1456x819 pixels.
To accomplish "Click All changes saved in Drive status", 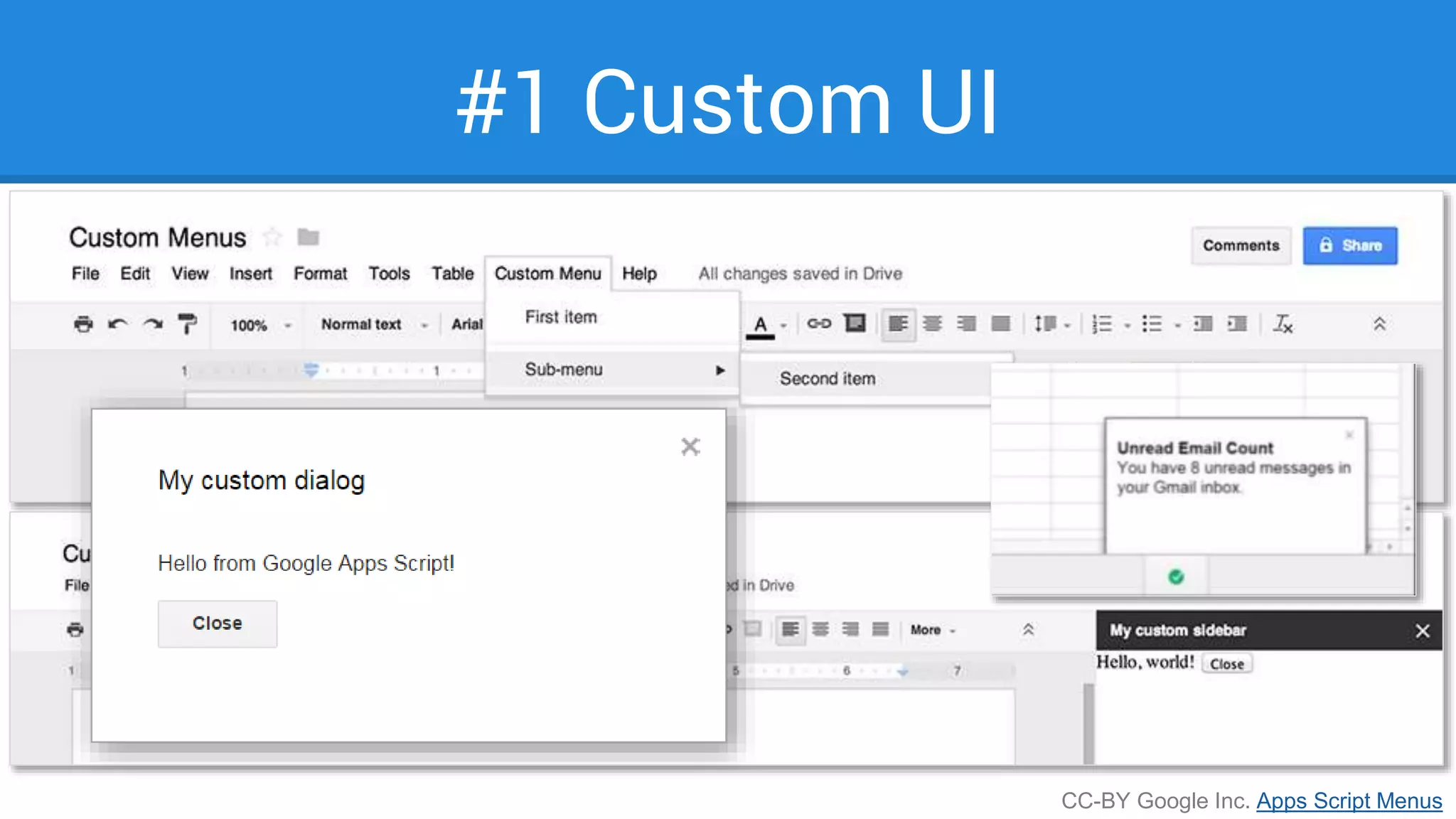I will coord(800,274).
